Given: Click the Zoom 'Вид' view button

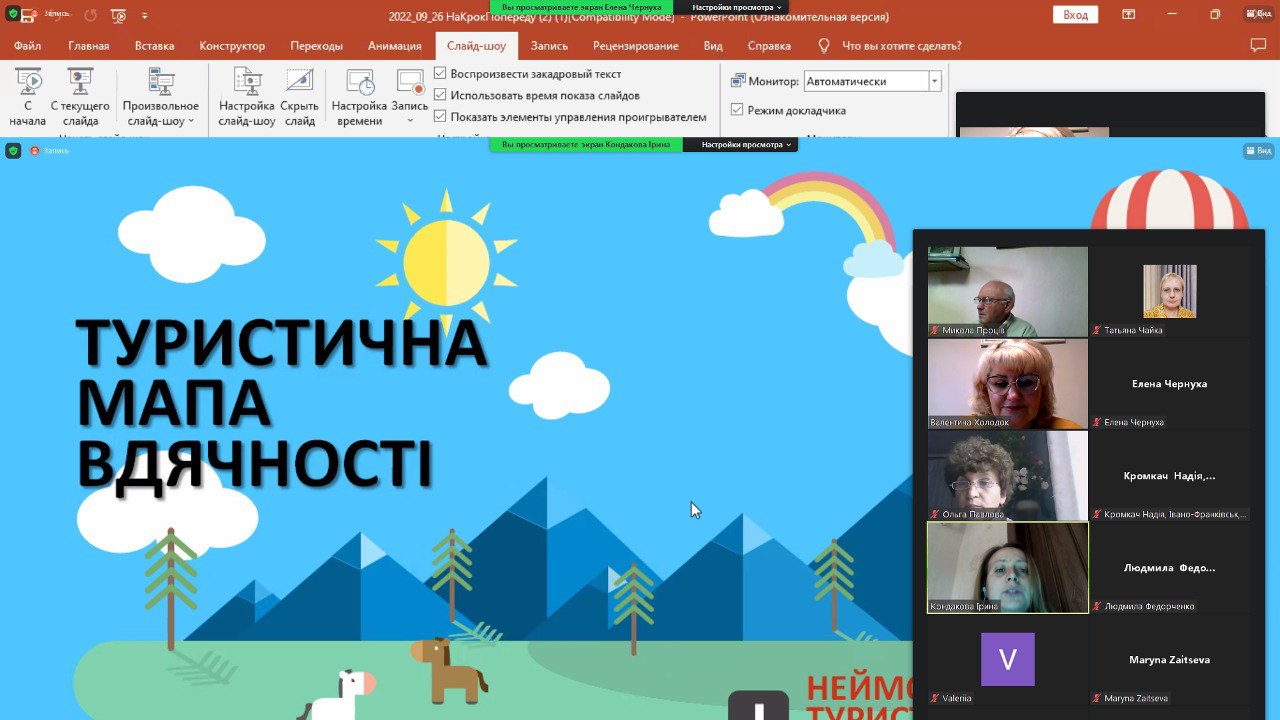Looking at the screenshot, I should point(1258,151).
